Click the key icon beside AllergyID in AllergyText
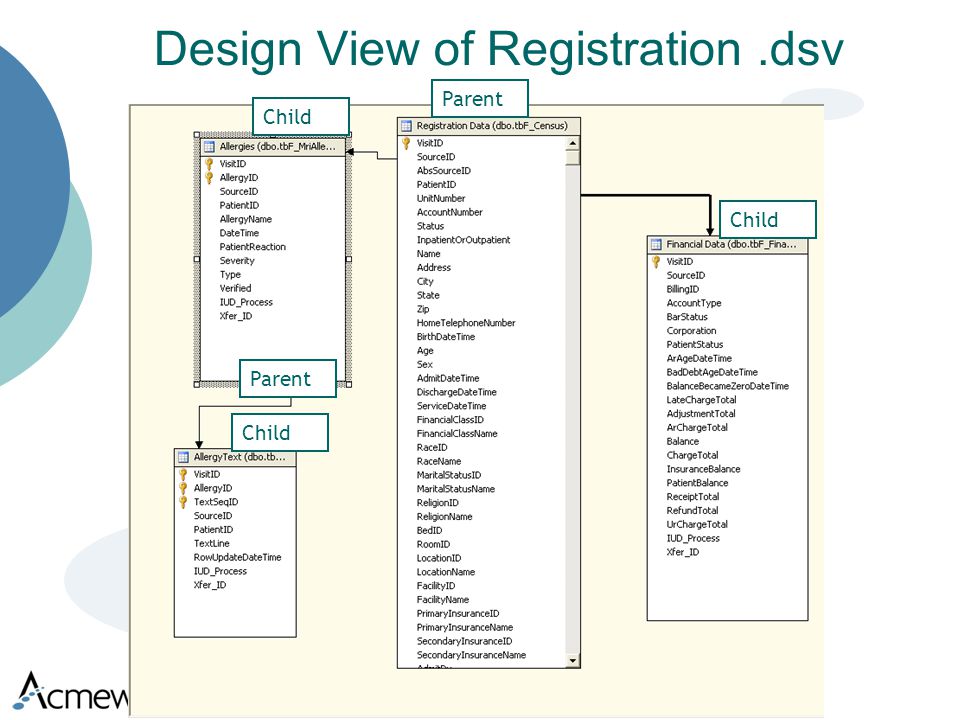This screenshot has height=720, width=960. coord(183,489)
